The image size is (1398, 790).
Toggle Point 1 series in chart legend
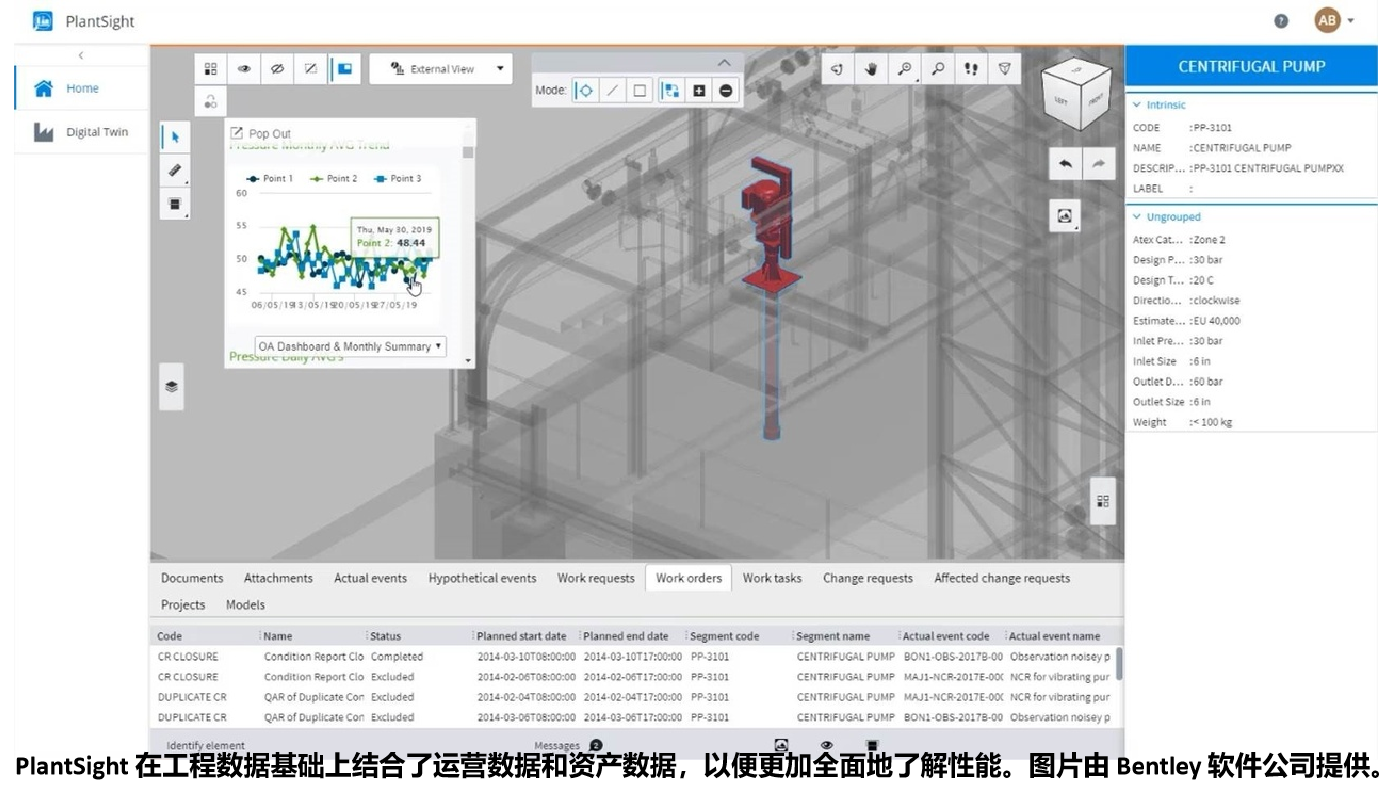pos(270,178)
